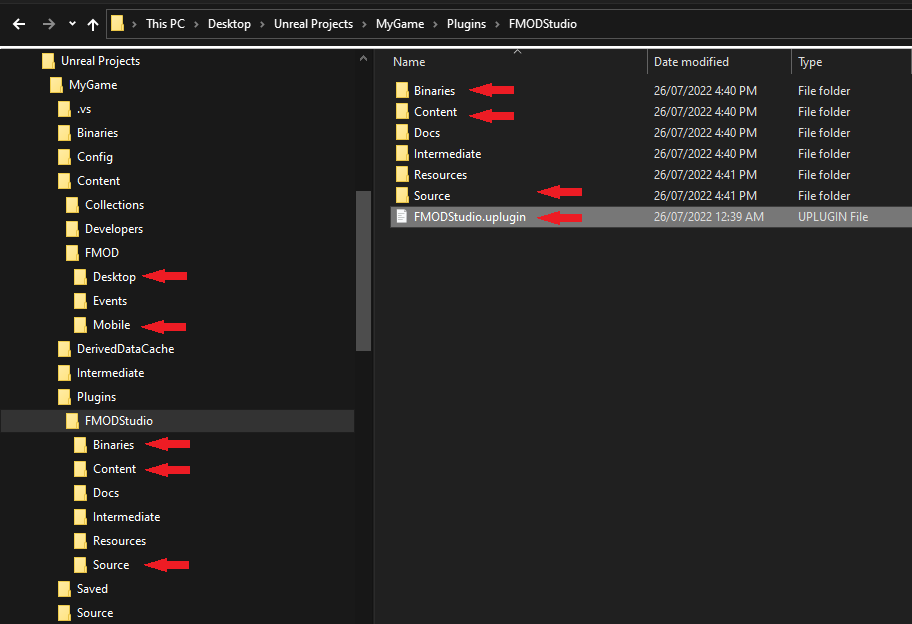Select Unreal Projects in navigation tree

[x=100, y=60]
